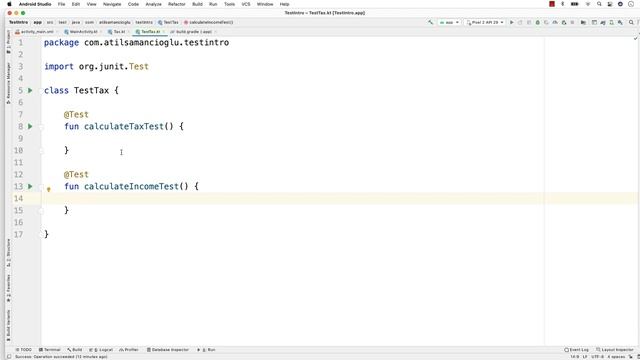This screenshot has height=360, width=640.
Task: Click the 4 spaces indent setting
Action: [616, 357]
